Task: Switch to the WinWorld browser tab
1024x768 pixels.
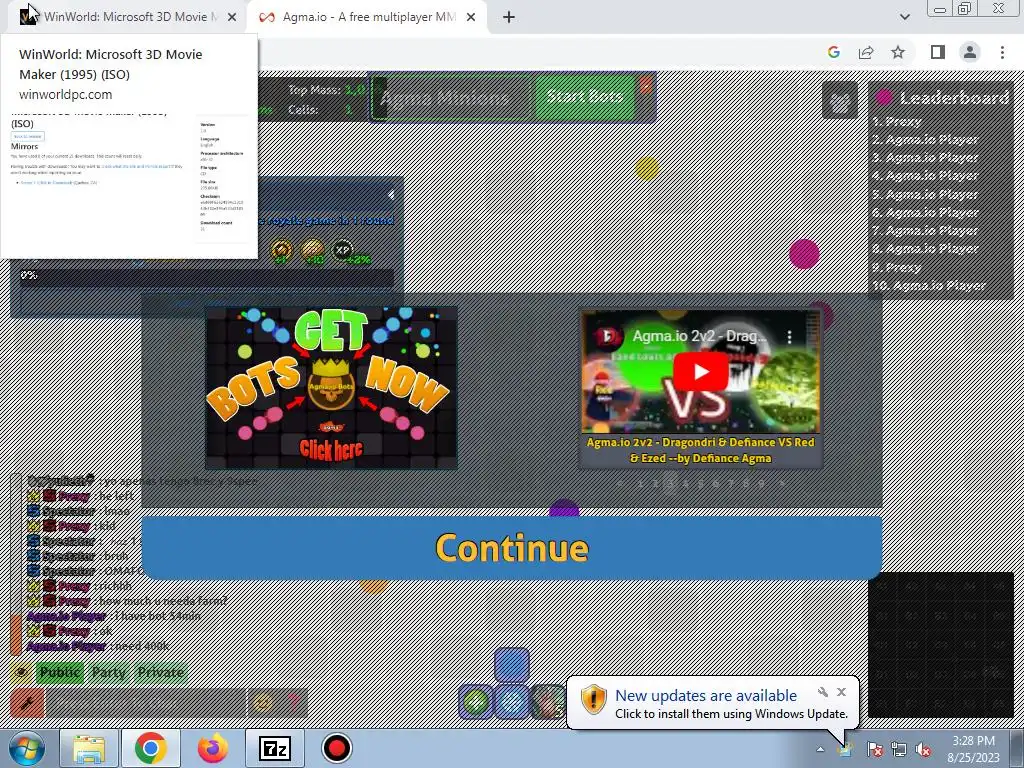Action: (125, 17)
